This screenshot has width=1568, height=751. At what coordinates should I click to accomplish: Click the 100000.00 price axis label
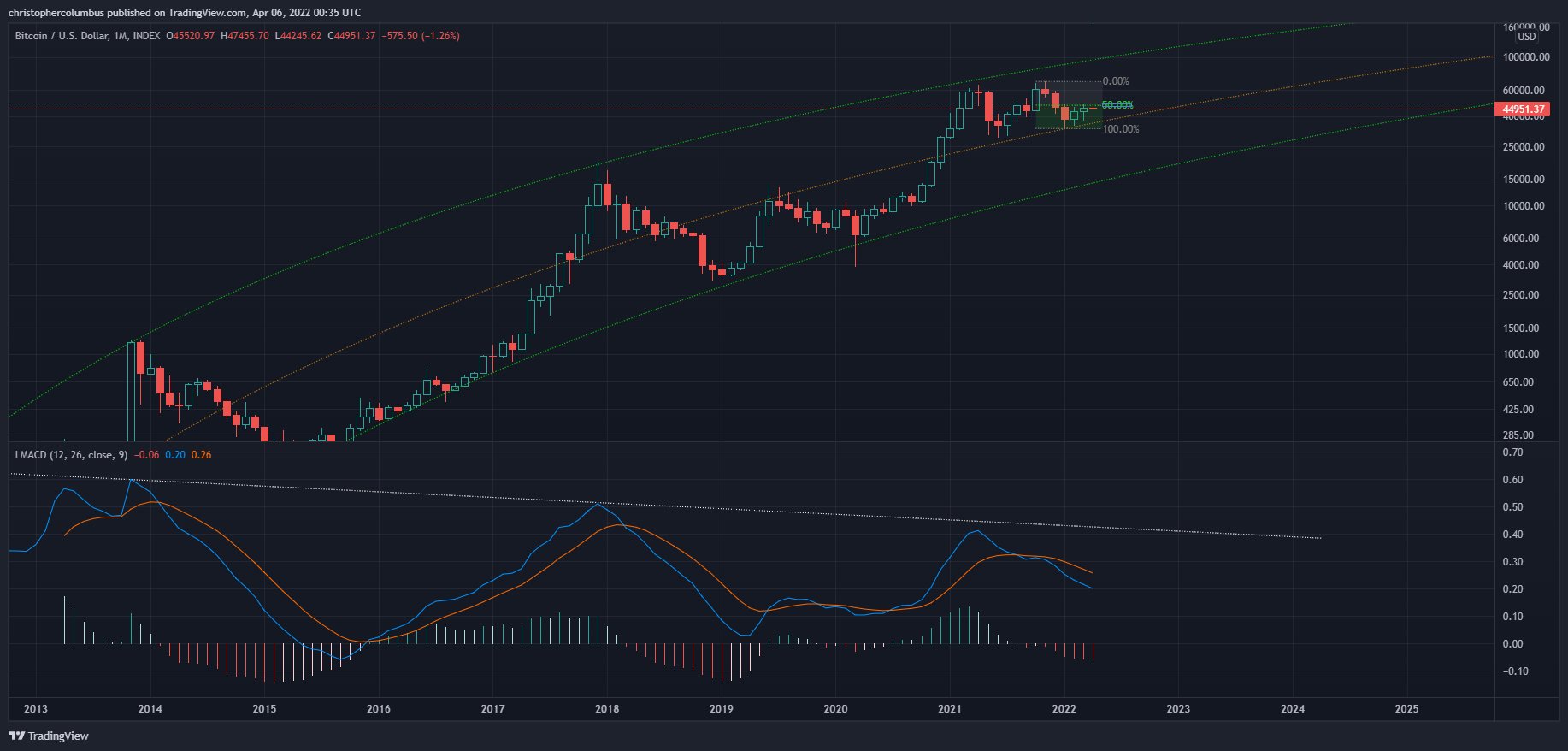[x=1526, y=57]
